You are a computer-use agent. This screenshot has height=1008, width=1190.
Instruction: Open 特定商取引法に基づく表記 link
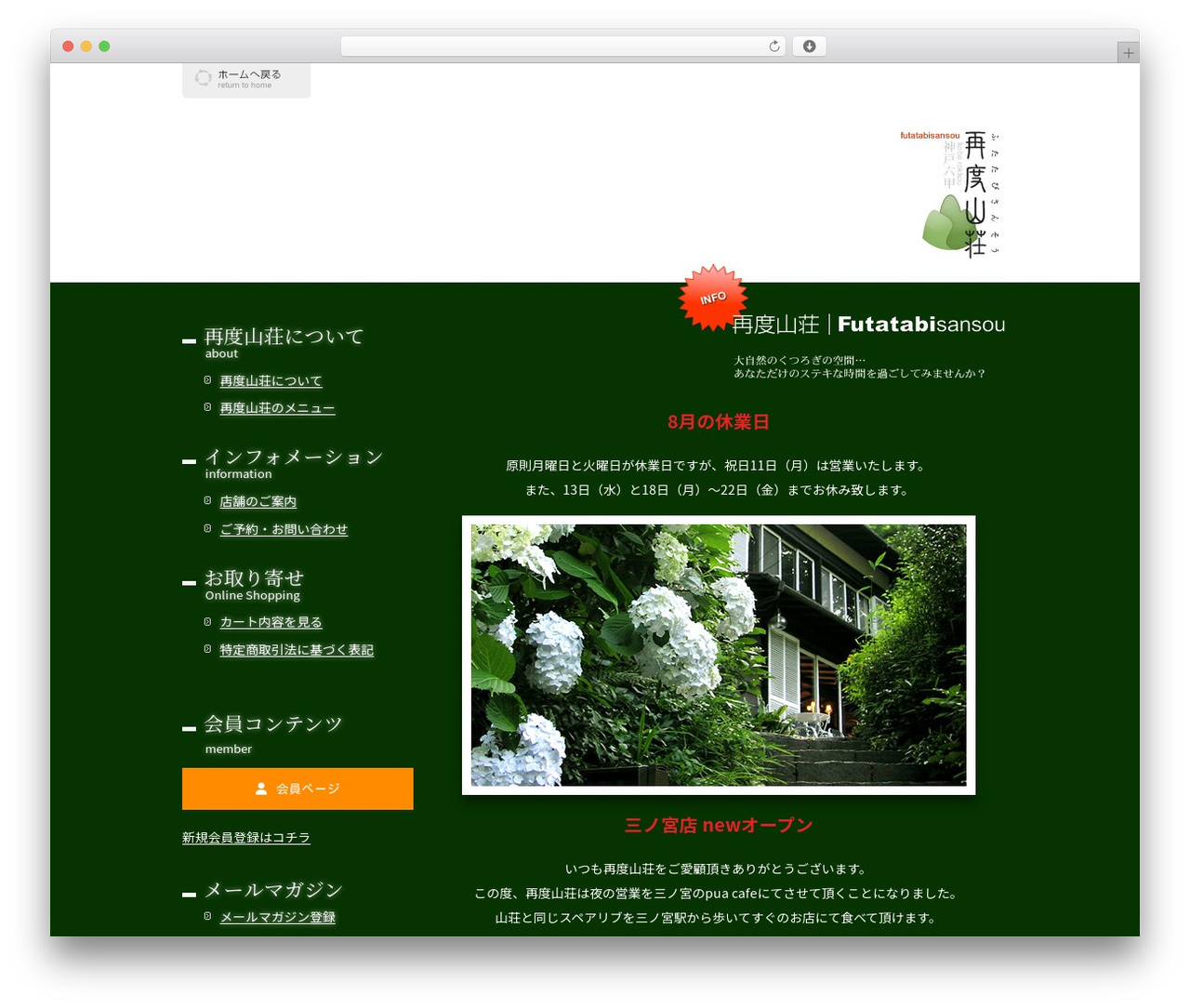297,651
